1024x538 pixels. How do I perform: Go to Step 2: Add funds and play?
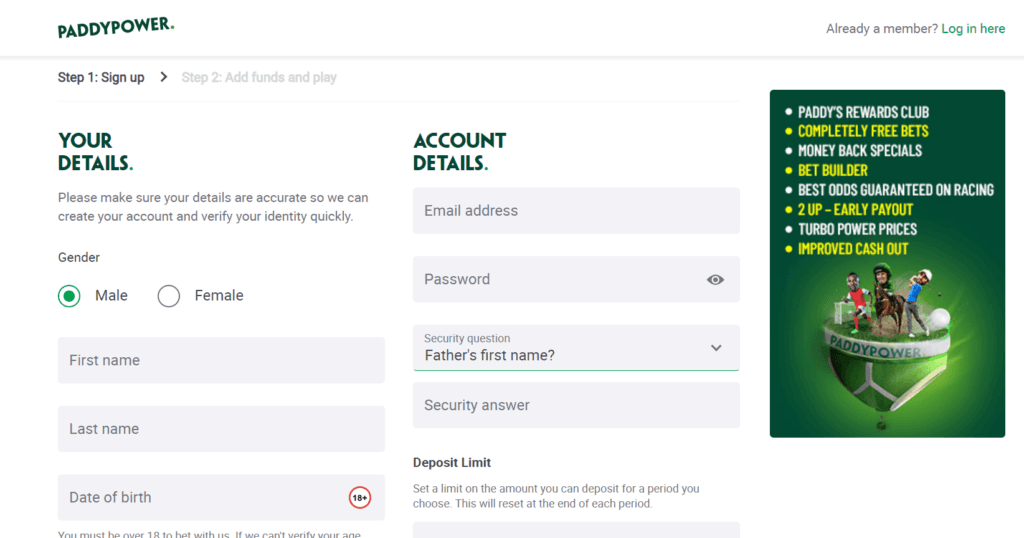259,77
